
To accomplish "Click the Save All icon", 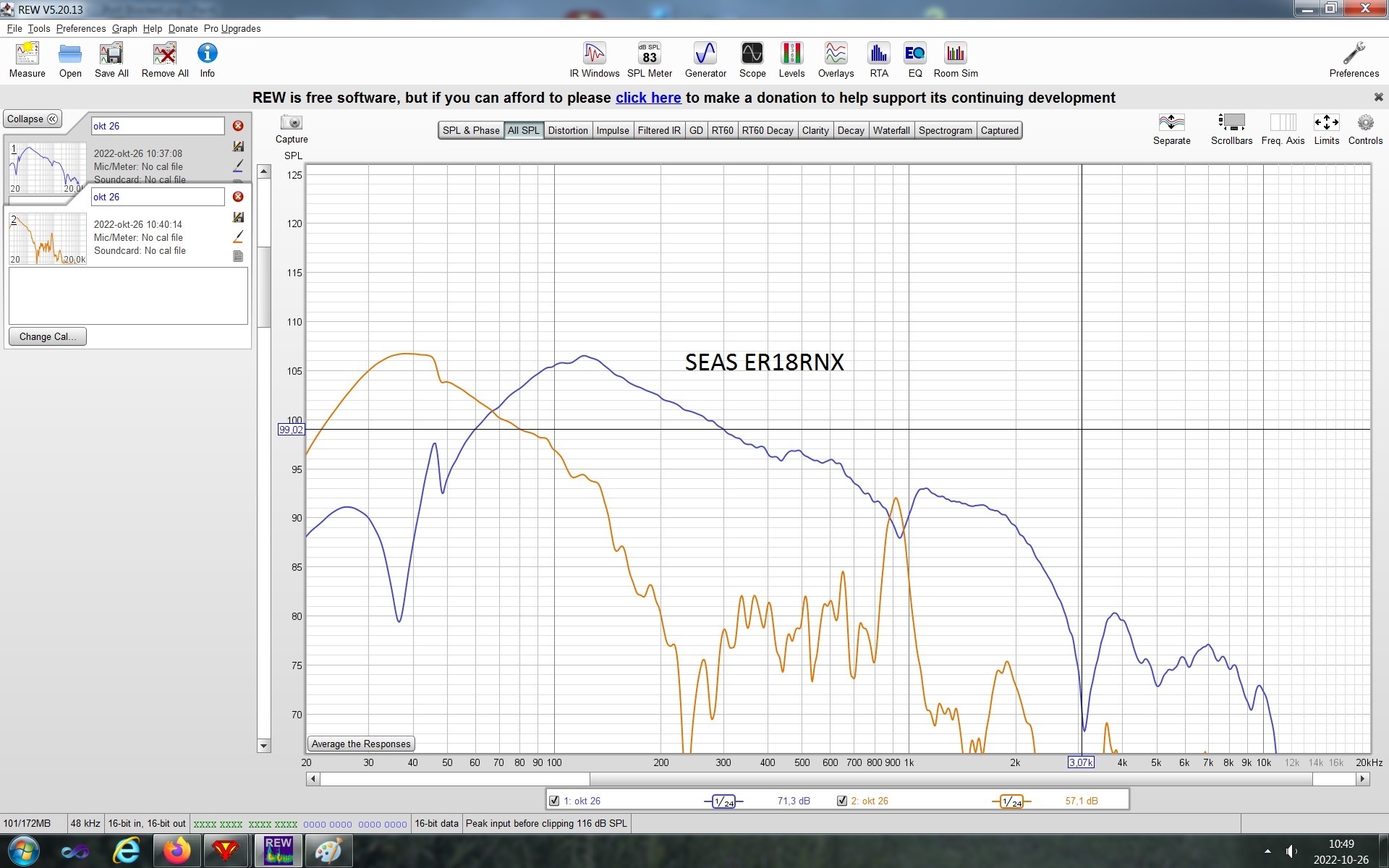I will point(111,59).
